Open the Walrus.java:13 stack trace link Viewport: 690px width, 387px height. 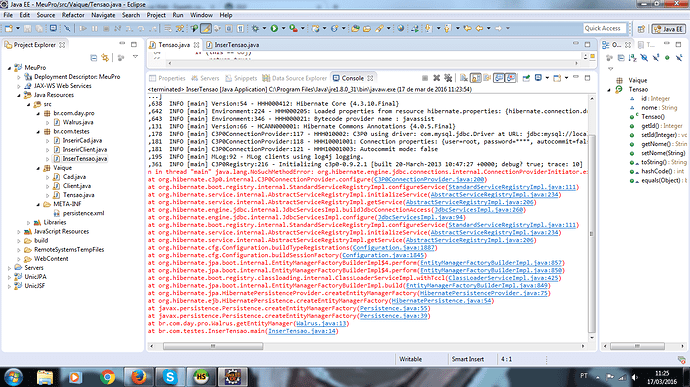click(322, 324)
